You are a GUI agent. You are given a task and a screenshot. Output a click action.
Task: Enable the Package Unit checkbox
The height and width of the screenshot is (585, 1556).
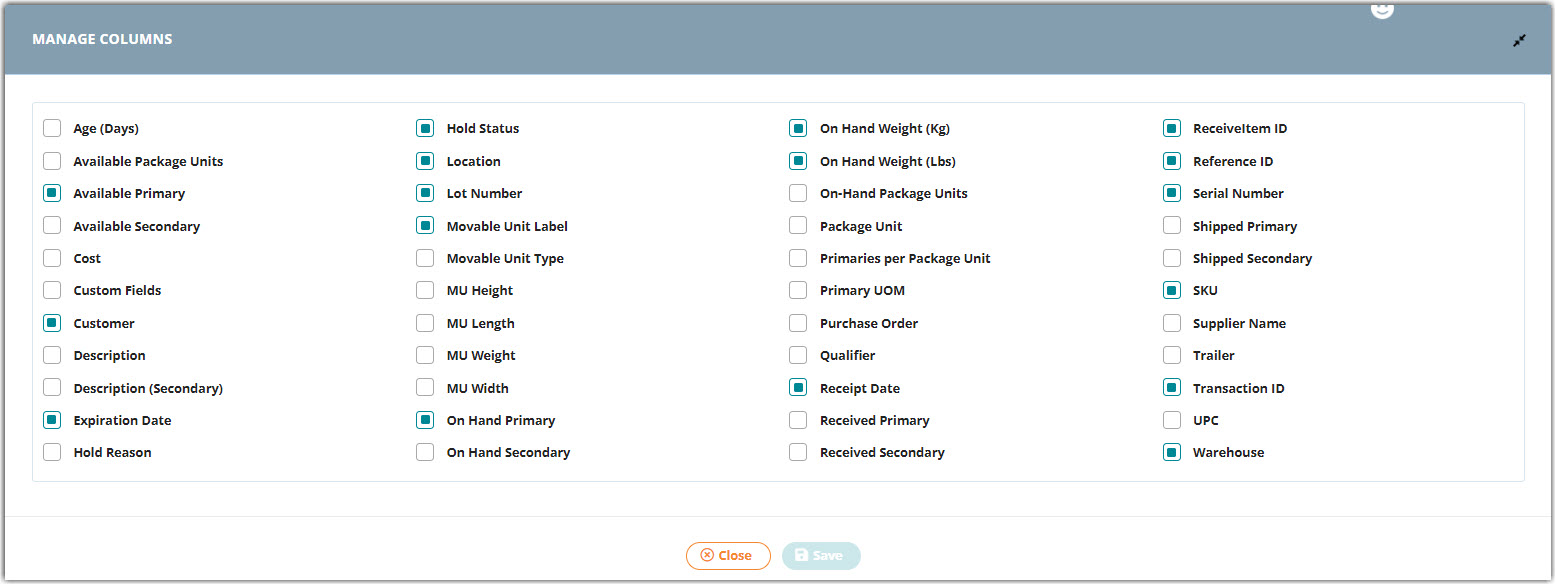[798, 226]
